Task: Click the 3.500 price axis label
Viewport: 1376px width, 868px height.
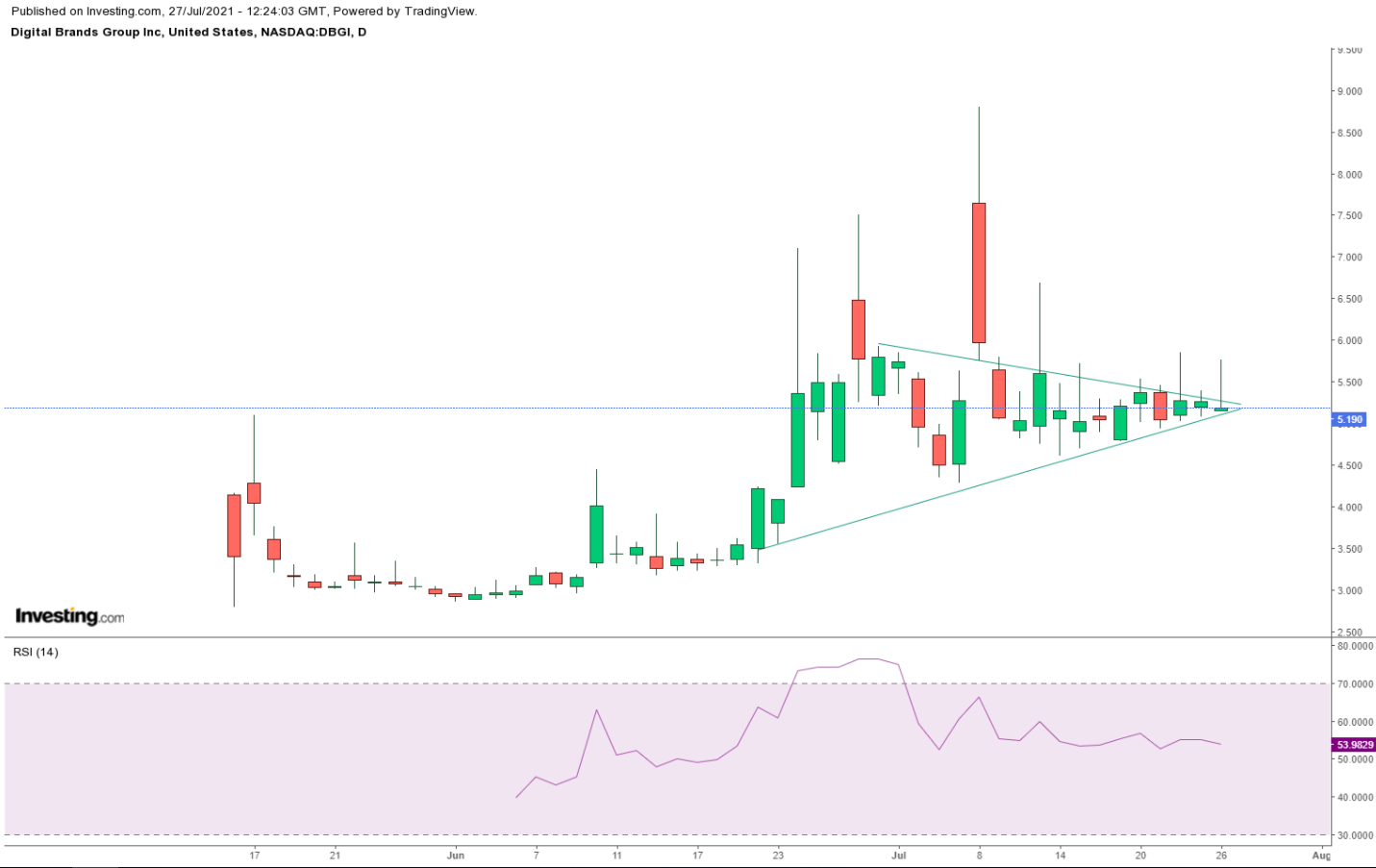Action: coord(1350,550)
